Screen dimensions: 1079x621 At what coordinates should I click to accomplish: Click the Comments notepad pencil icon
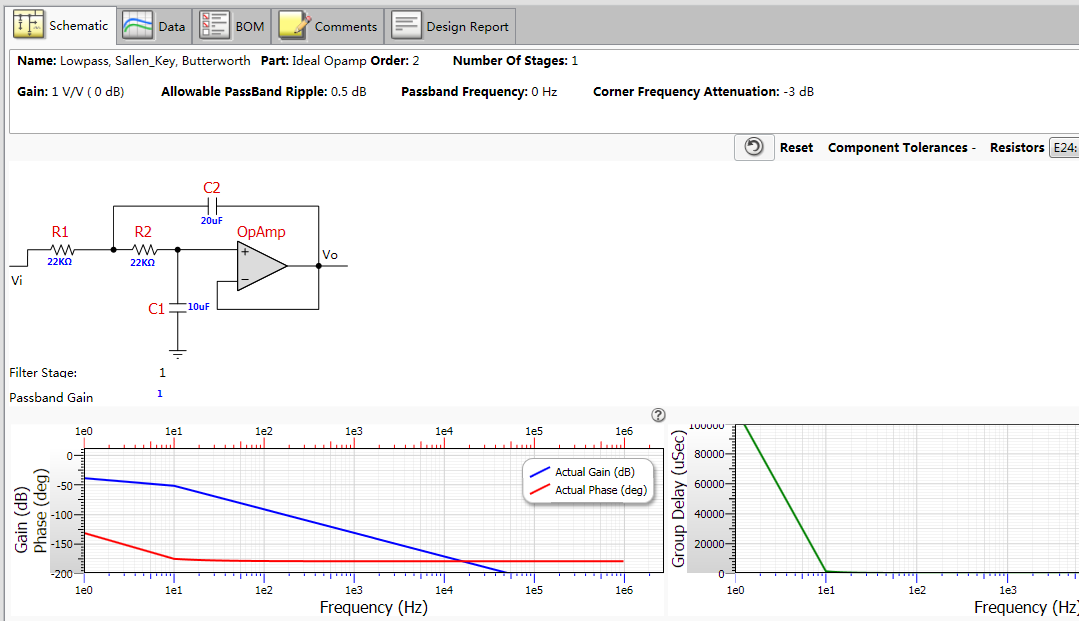[x=294, y=25]
